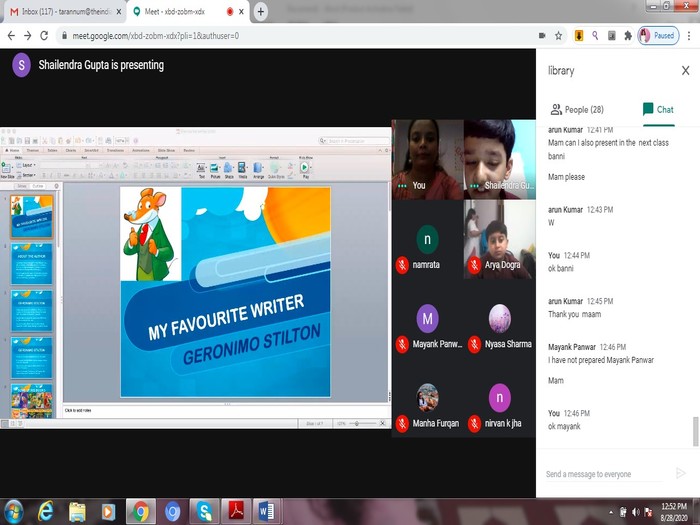The width and height of the screenshot is (700, 525).
Task: Click the browser address bar URL
Action: pos(156,36)
